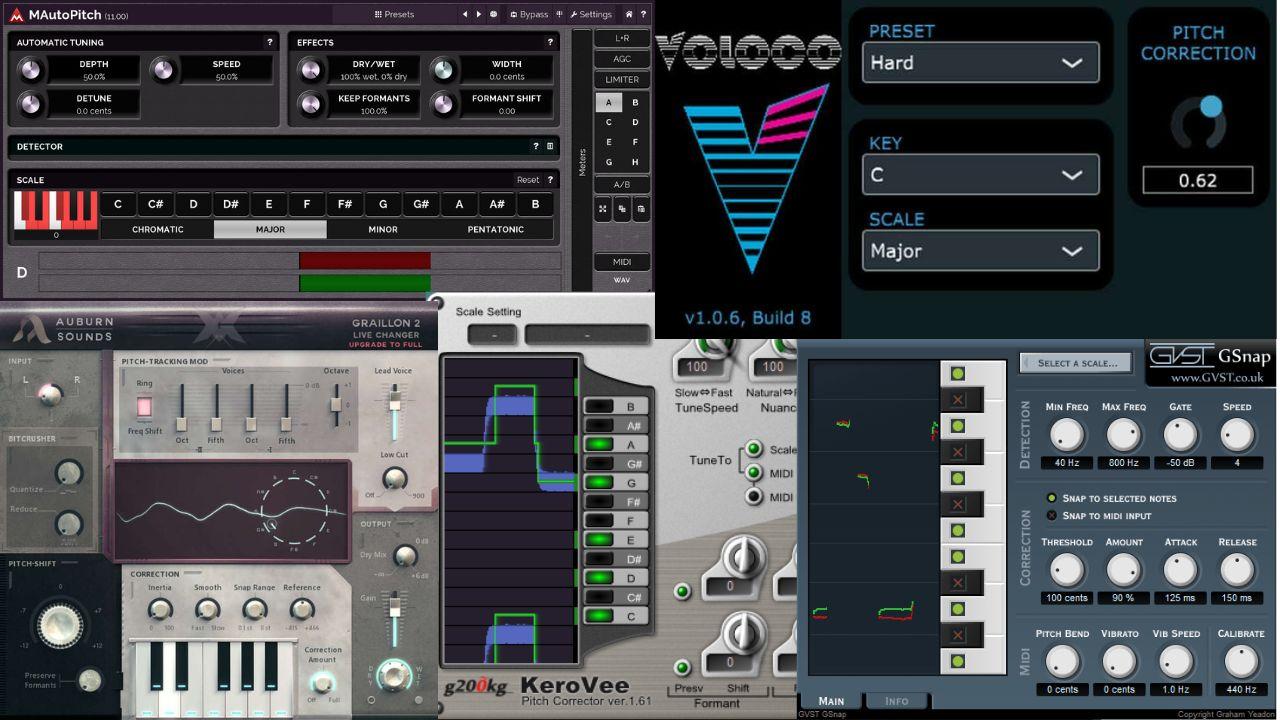Toggle KeroVee note G# LED
The width and height of the screenshot is (1280, 720).
[x=599, y=464]
